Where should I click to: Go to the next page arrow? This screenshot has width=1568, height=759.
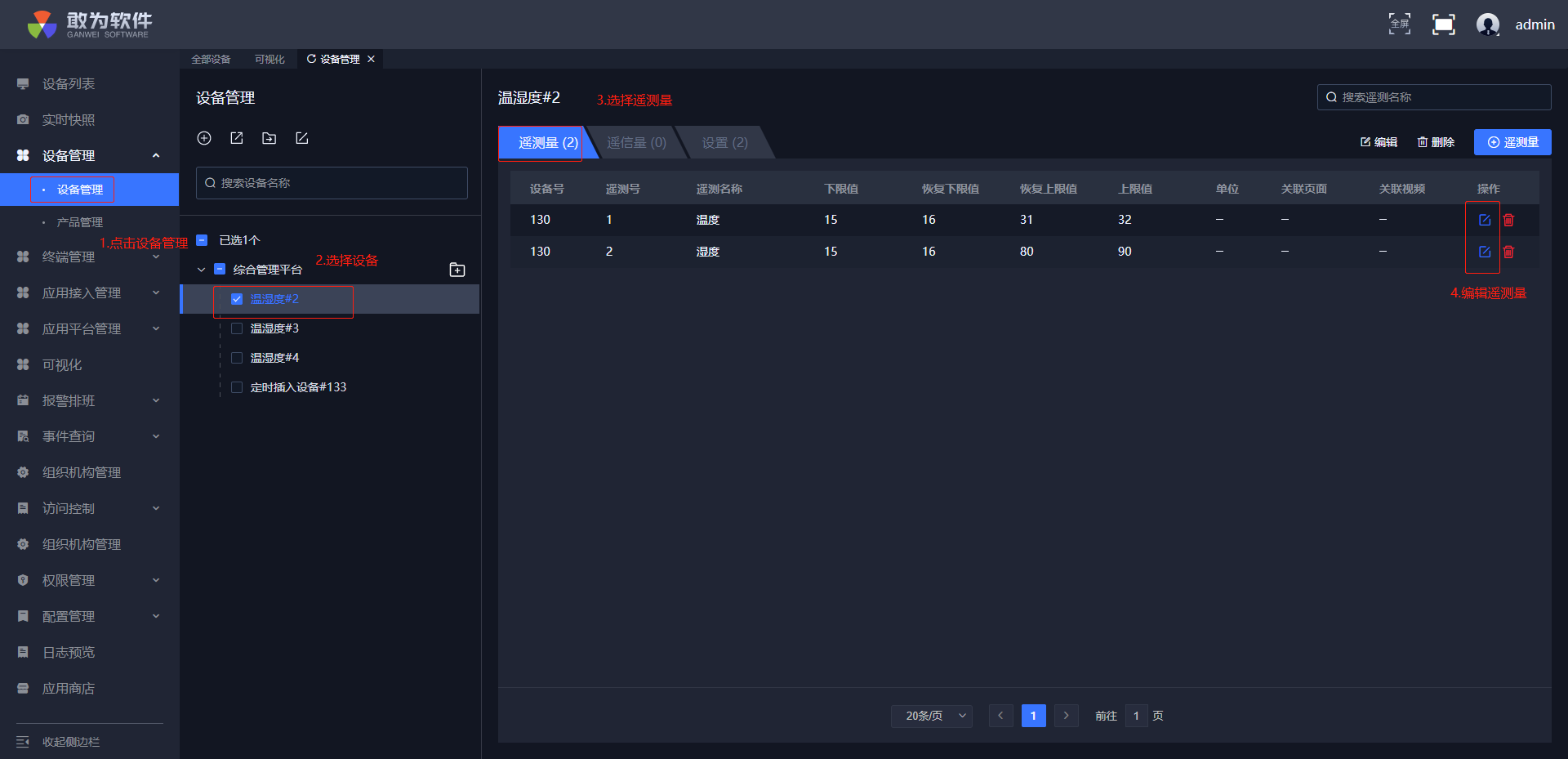coord(1067,716)
